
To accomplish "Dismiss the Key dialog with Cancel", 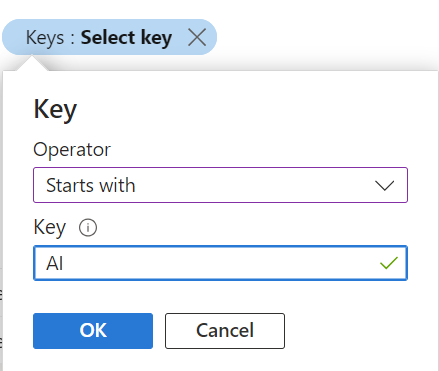I will pos(225,331).
